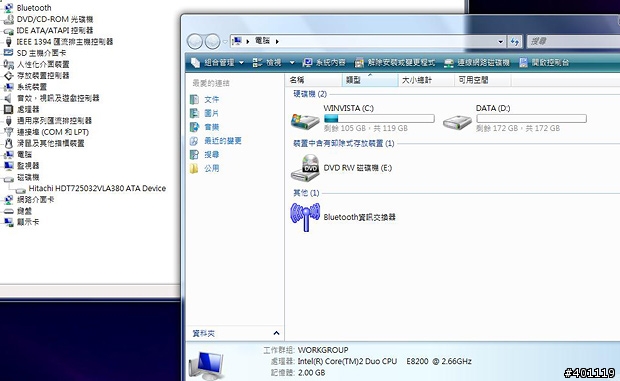The height and width of the screenshot is (381, 620).
Task: Select the 人性化介面裝置 icon in Device Manager
Action: 8,64
